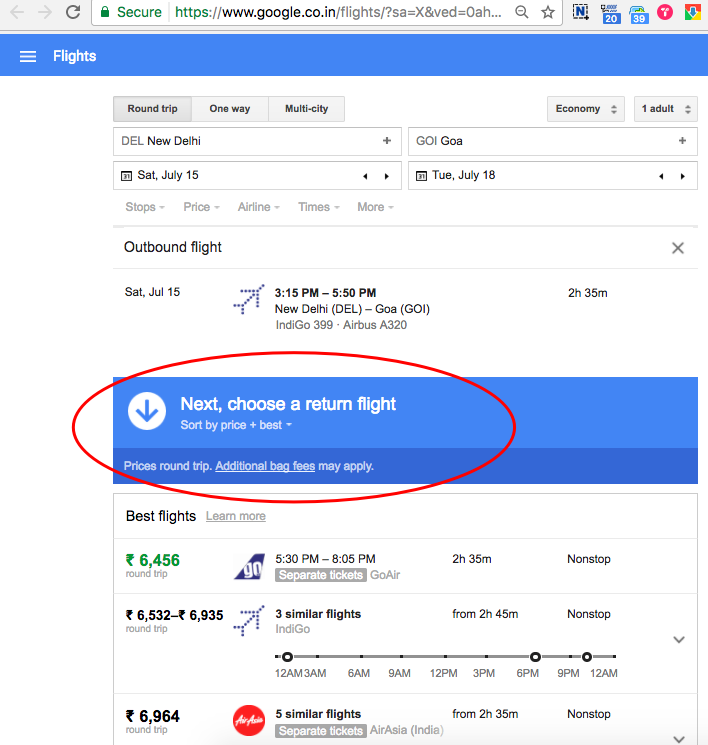Viewport: 708px width, 745px height.
Task: Select the Round trip option
Action: click(x=152, y=109)
